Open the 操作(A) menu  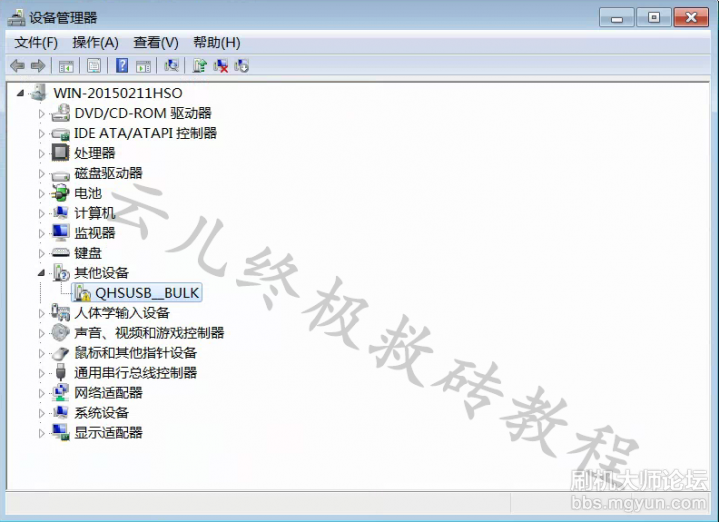[95, 43]
